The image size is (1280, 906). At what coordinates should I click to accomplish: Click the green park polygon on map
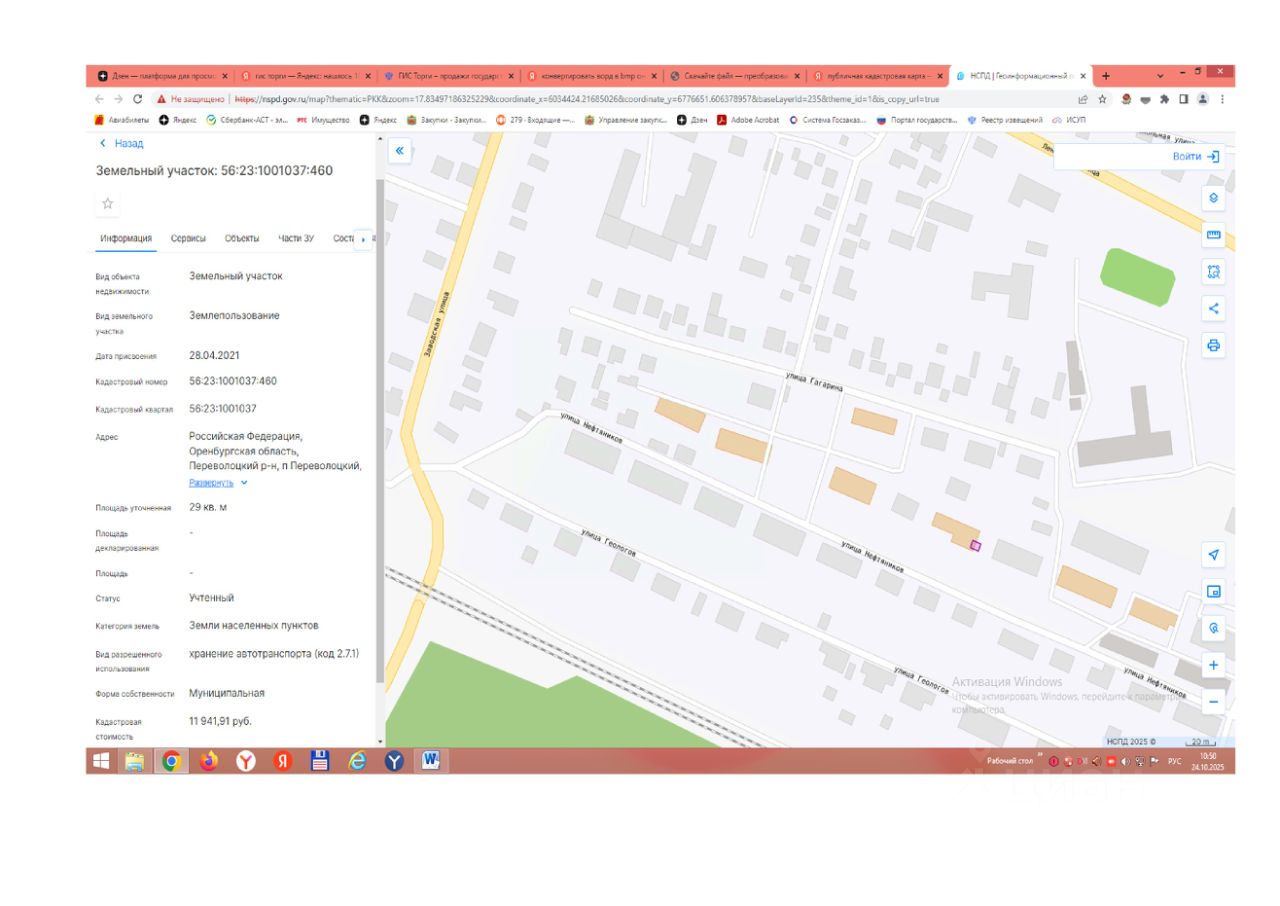click(x=1137, y=276)
